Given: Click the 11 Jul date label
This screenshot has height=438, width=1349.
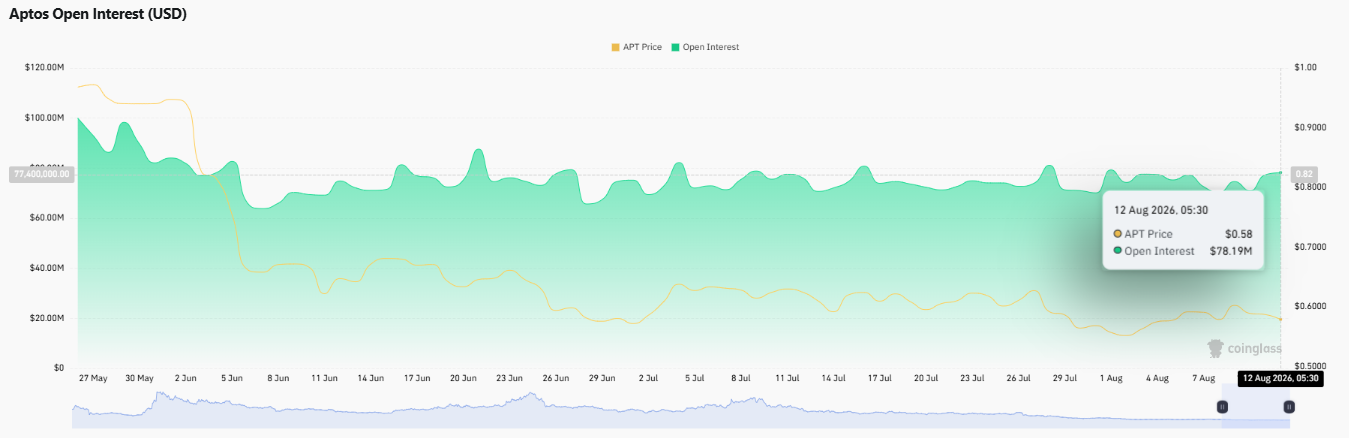Looking at the screenshot, I should tap(786, 379).
